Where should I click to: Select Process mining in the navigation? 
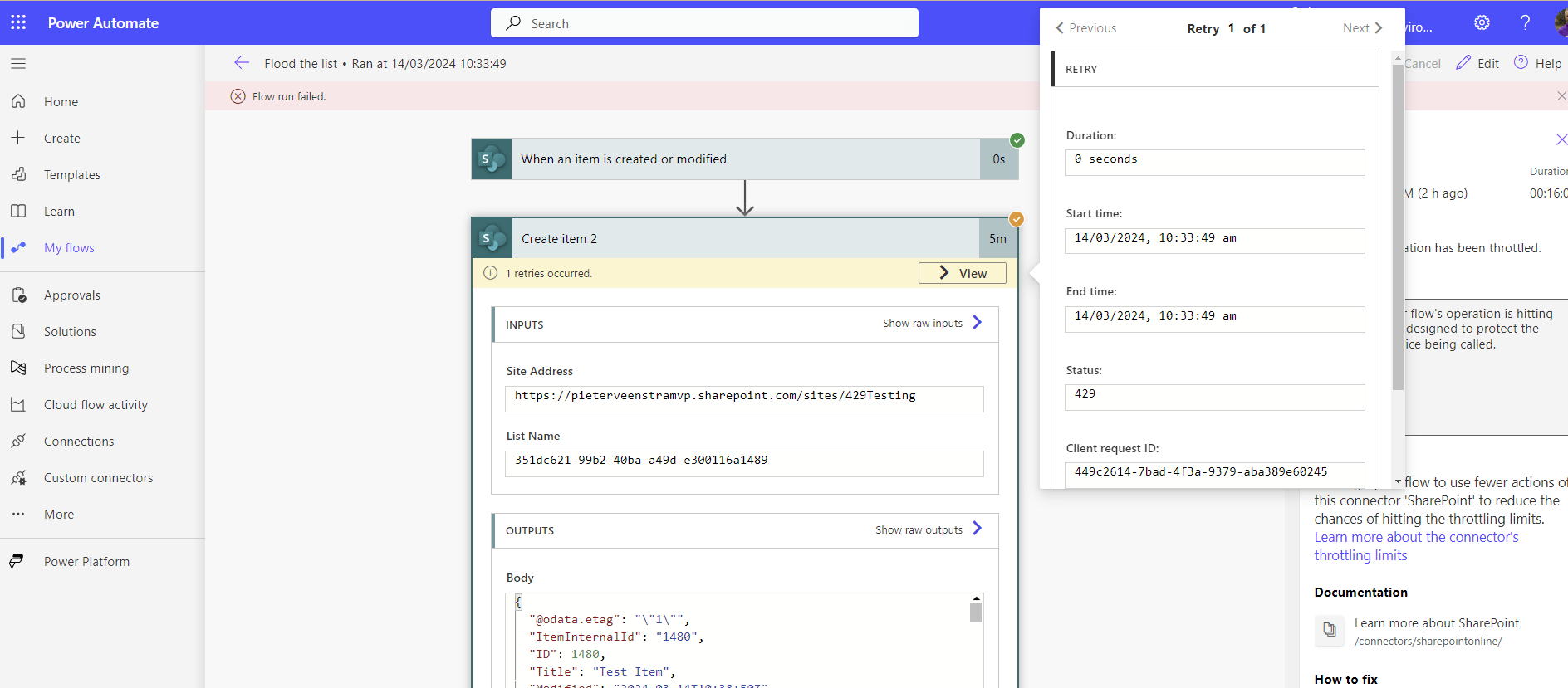pyautogui.click(x=86, y=368)
